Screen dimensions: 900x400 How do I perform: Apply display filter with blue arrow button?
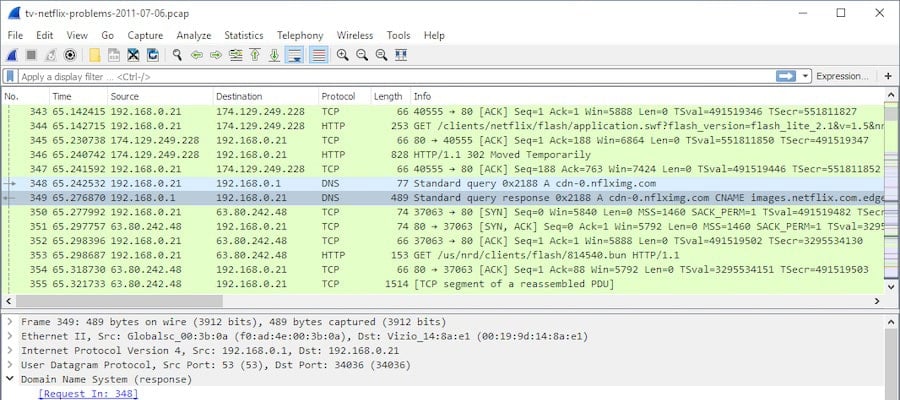[786, 76]
